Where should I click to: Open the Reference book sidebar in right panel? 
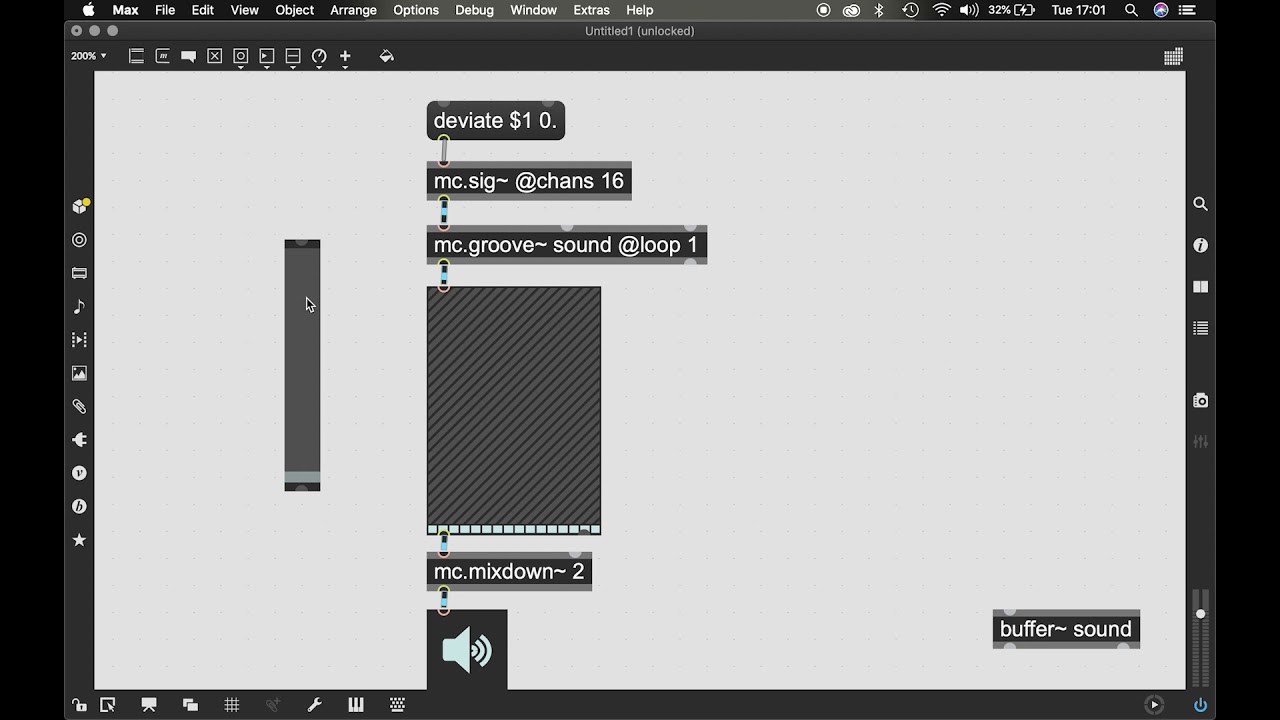tap(1200, 286)
